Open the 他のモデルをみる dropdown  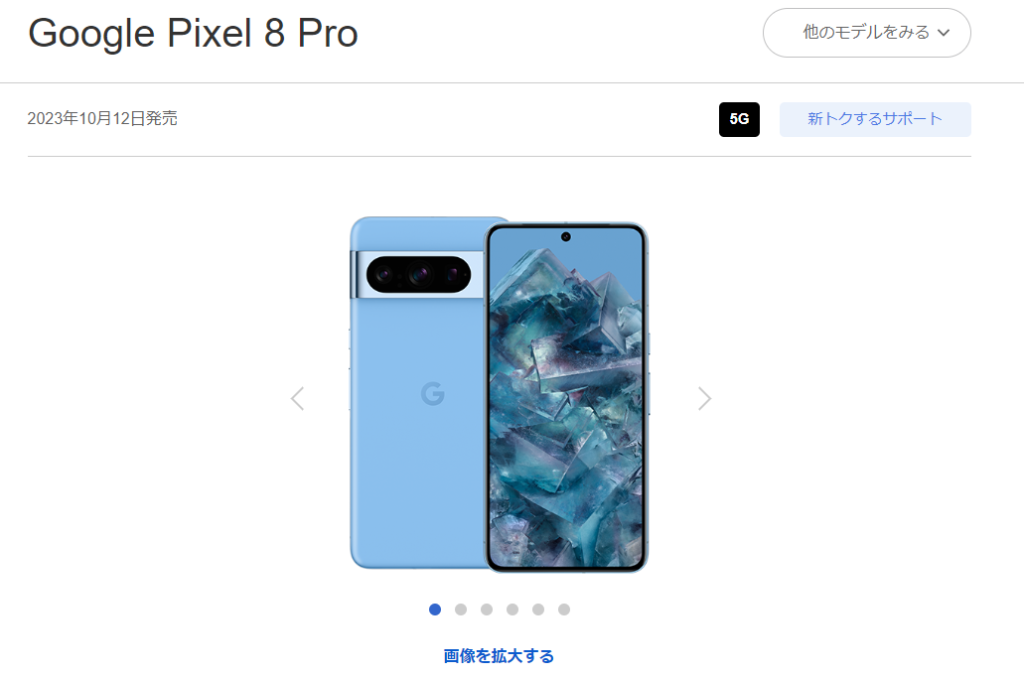pos(867,33)
